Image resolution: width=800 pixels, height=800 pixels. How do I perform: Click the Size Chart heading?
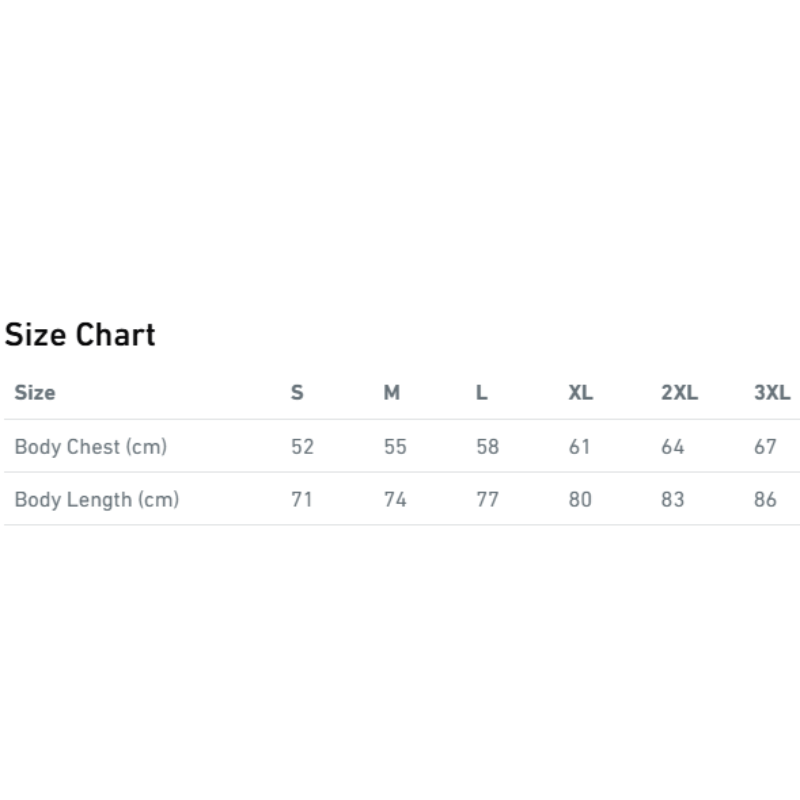coord(80,334)
